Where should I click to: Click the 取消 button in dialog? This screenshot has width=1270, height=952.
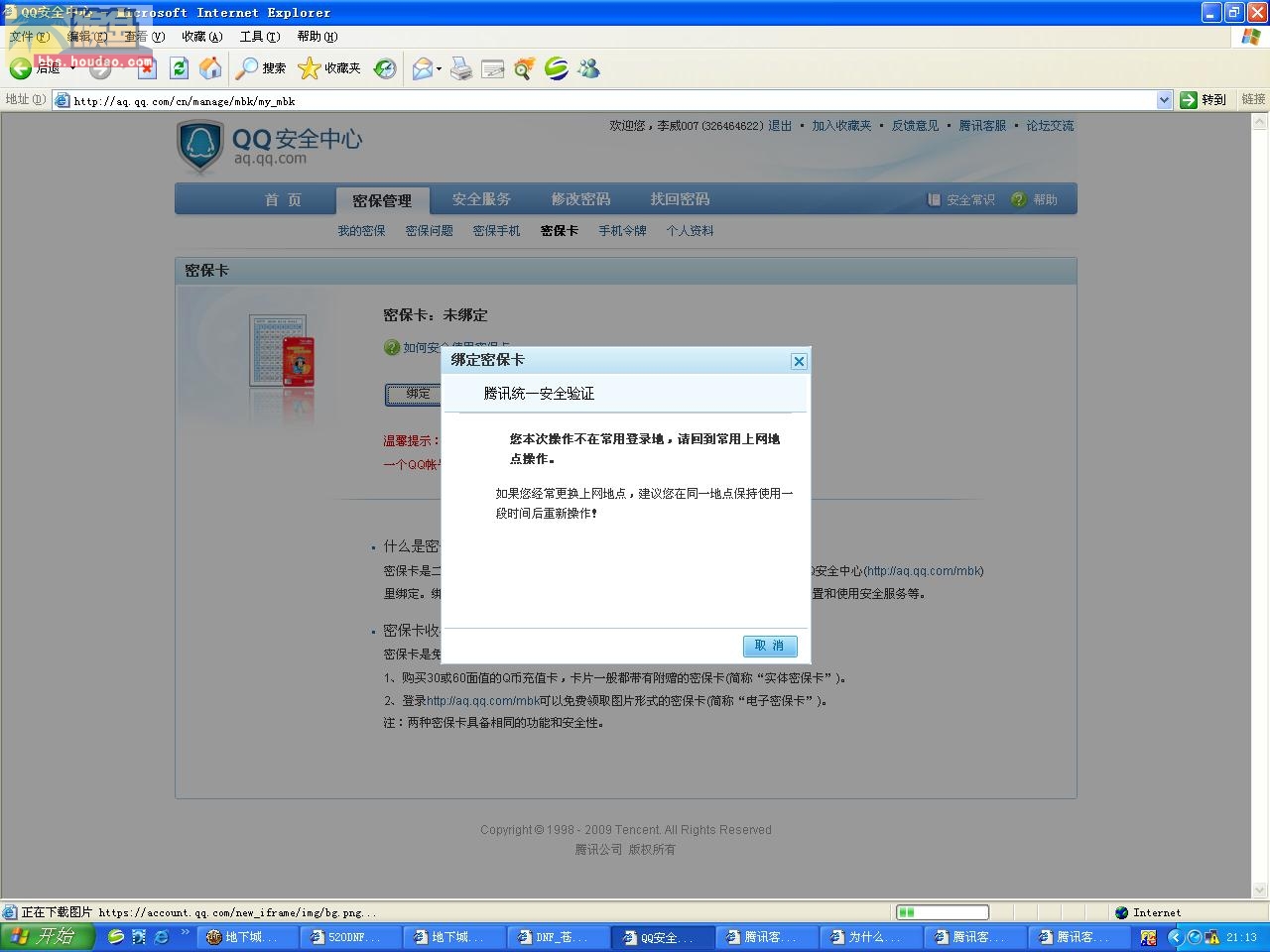(770, 646)
